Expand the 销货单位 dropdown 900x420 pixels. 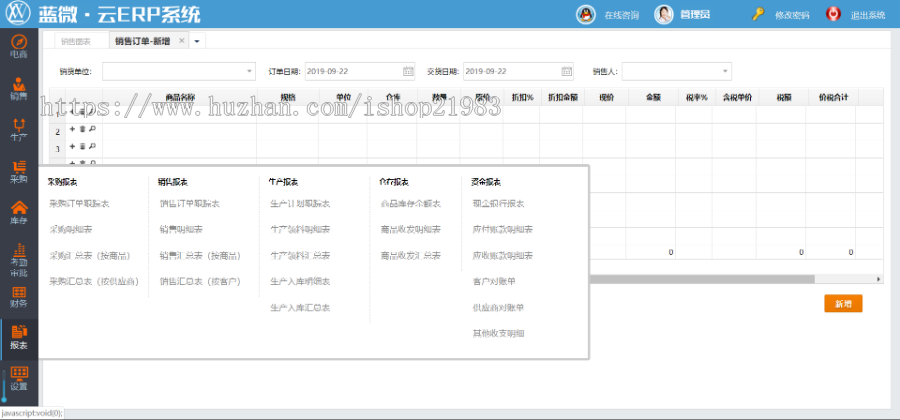point(249,72)
